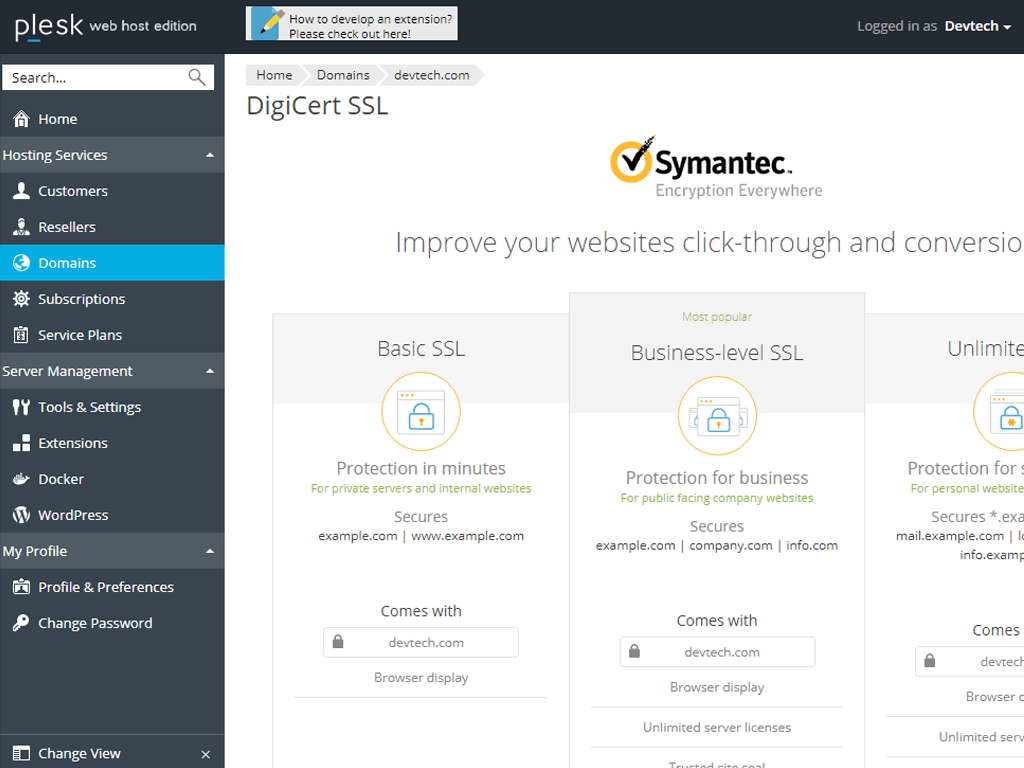Click the Change Password key icon
Screen dimensions: 1024x768
click(21, 623)
